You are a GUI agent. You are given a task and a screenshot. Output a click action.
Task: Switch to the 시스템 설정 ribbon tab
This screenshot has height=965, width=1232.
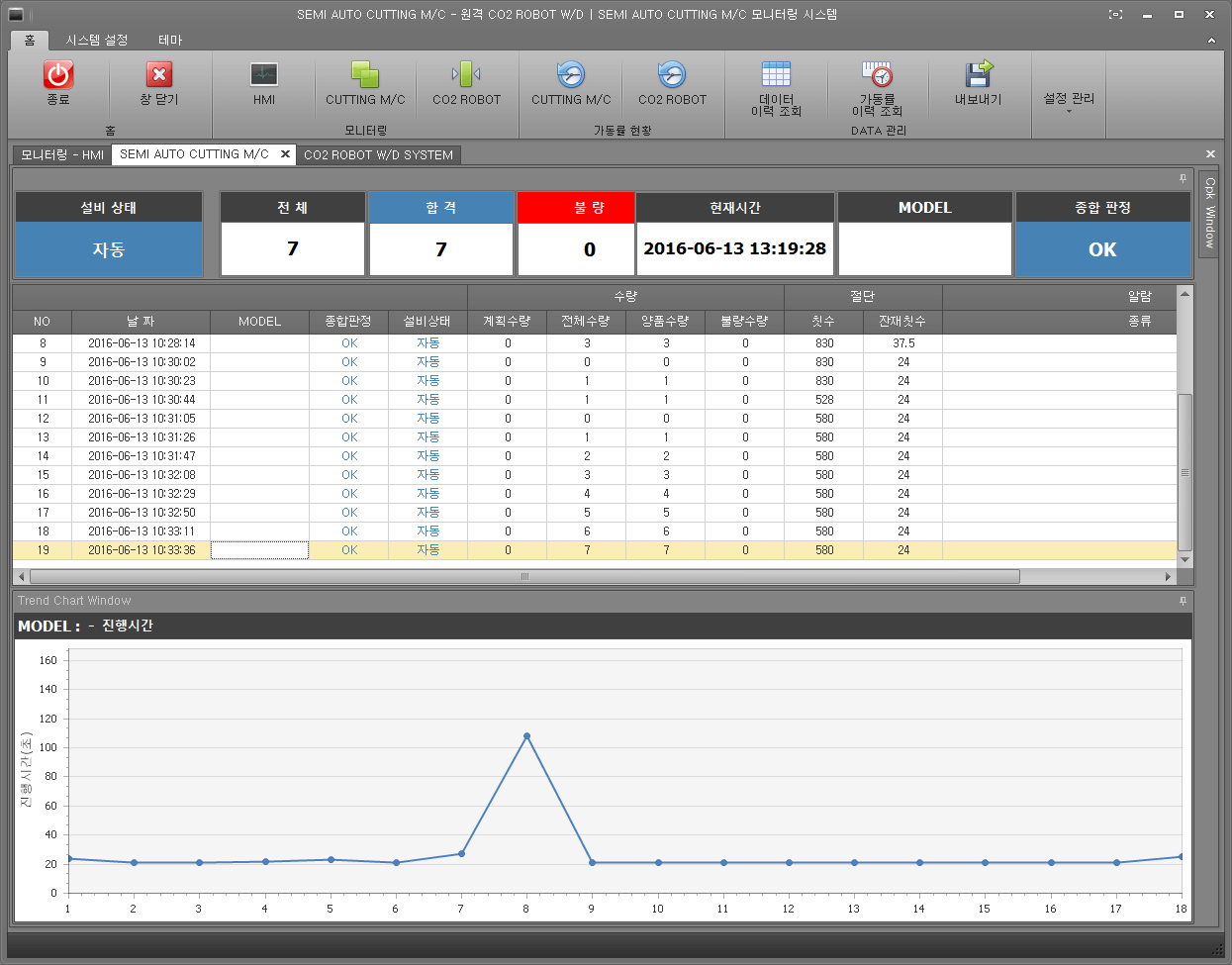[97, 41]
